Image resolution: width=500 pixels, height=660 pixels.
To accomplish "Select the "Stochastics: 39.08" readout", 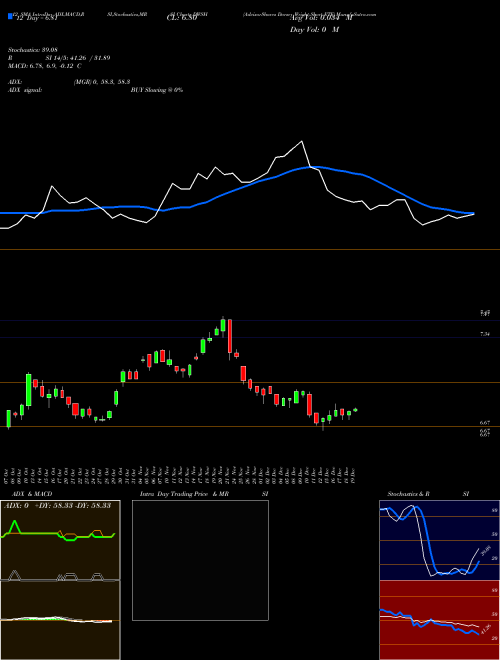I will 33,50.
